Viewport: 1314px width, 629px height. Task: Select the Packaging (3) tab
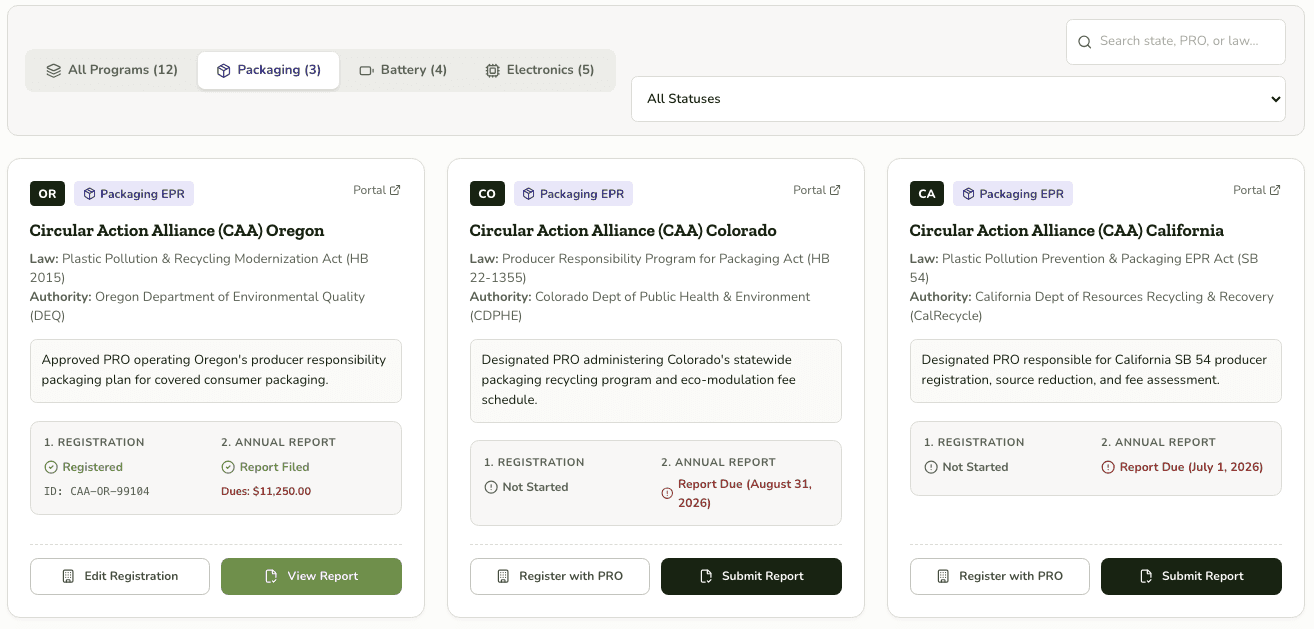(x=269, y=70)
